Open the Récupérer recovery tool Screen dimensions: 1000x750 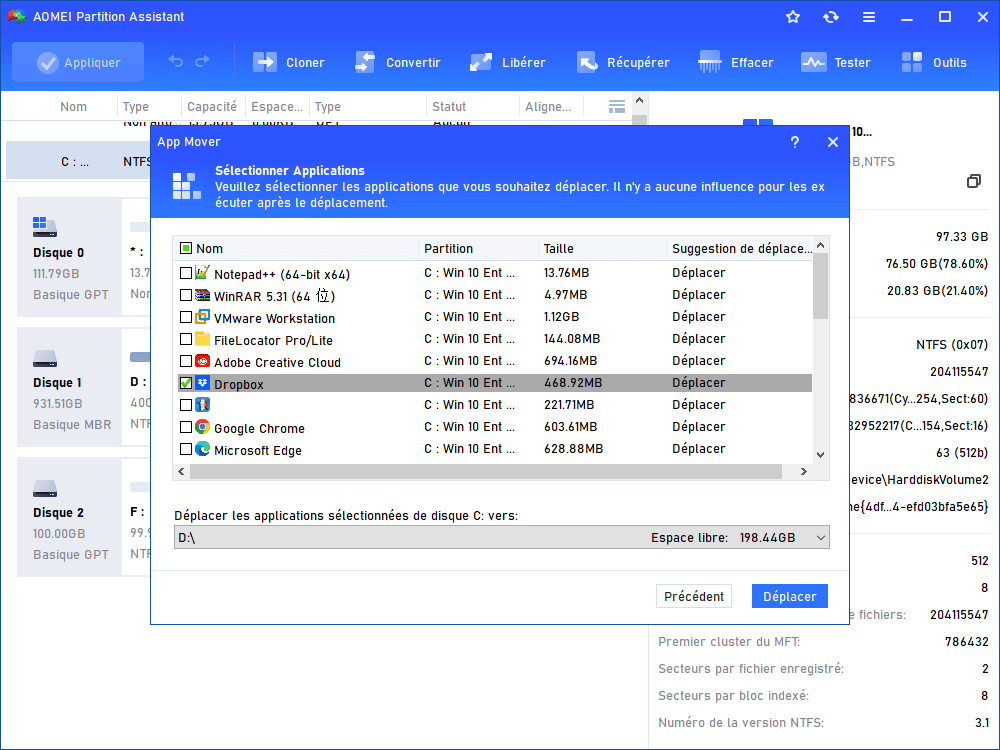[587, 62]
